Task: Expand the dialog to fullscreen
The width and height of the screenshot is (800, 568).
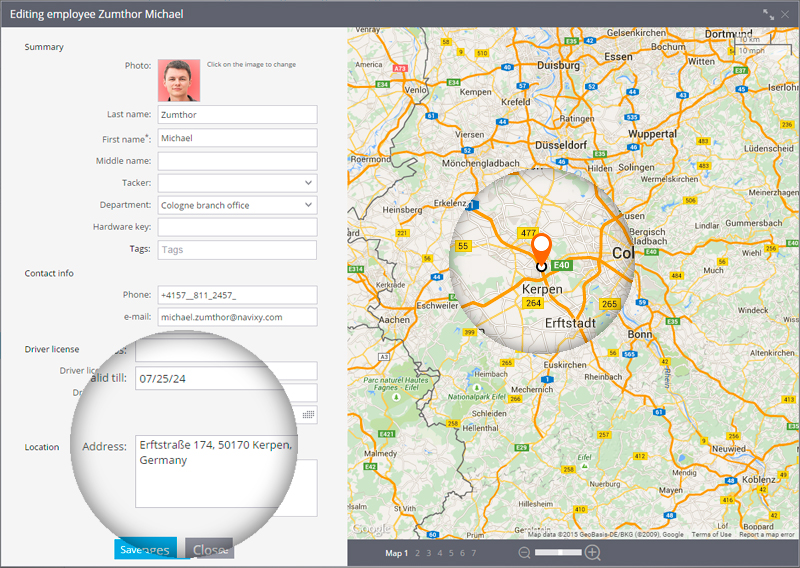Action: tap(768, 14)
